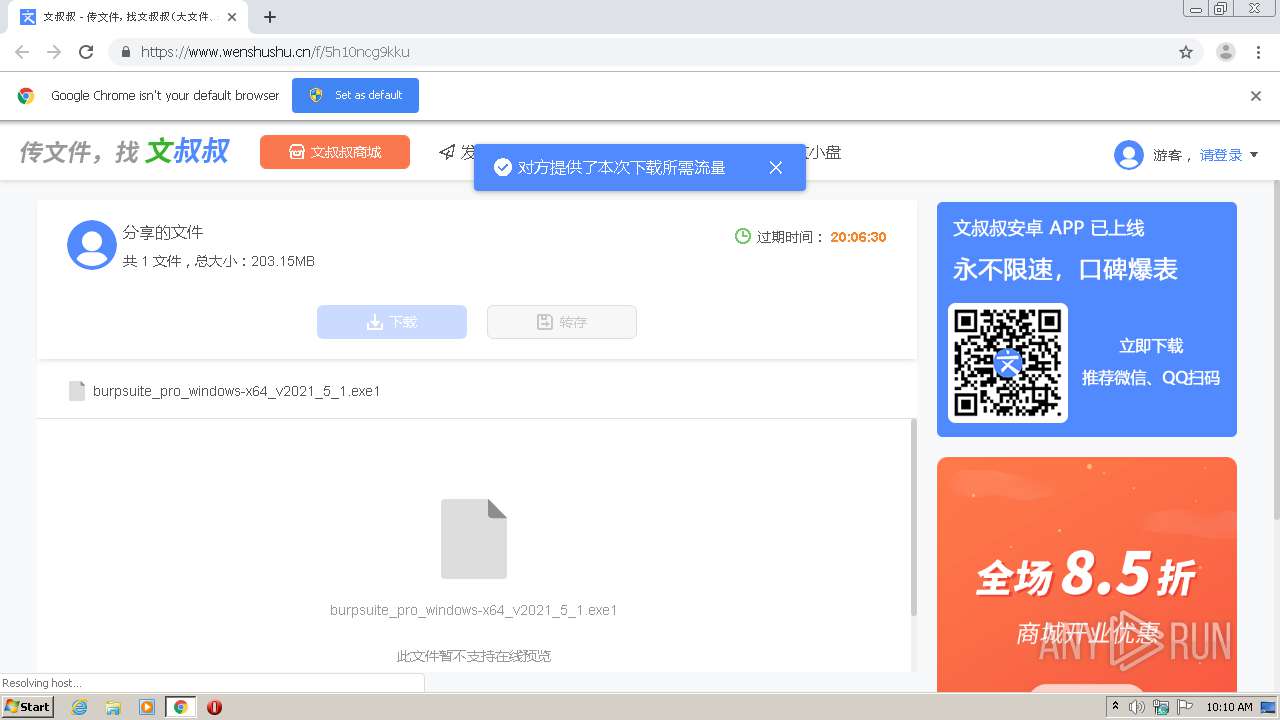Expand the user account dropdown arrow
The image size is (1280, 720).
[x=1254, y=155]
